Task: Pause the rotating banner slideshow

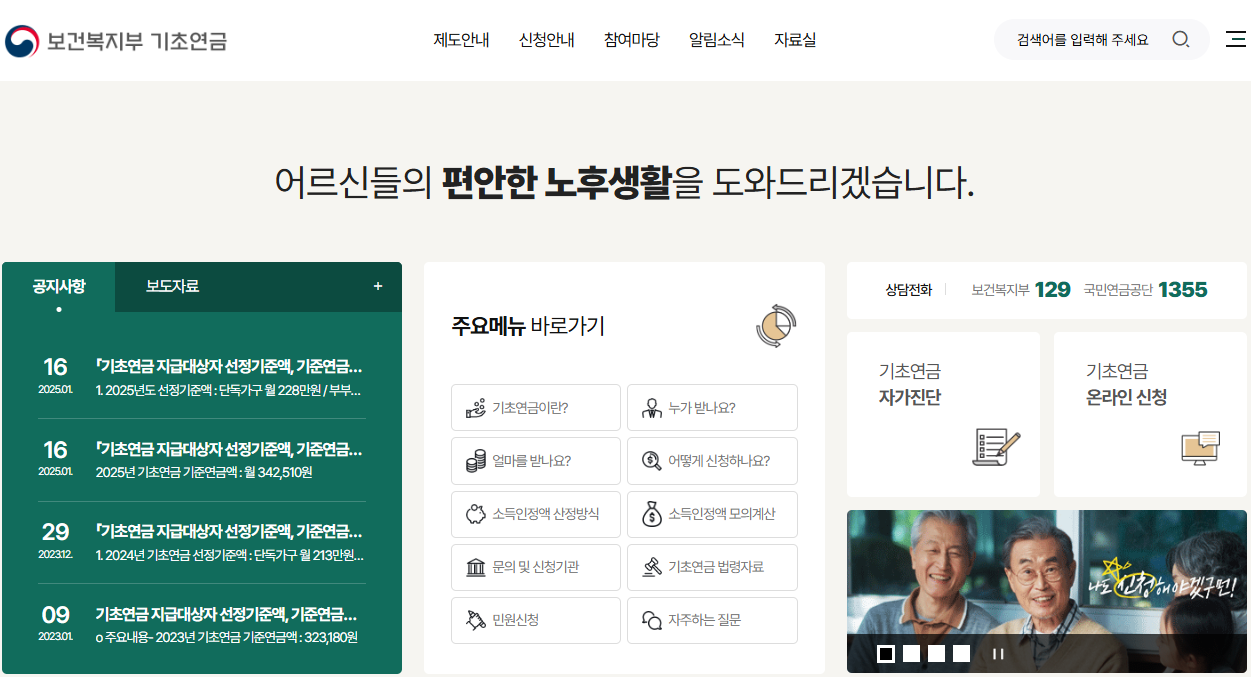Action: point(997,653)
